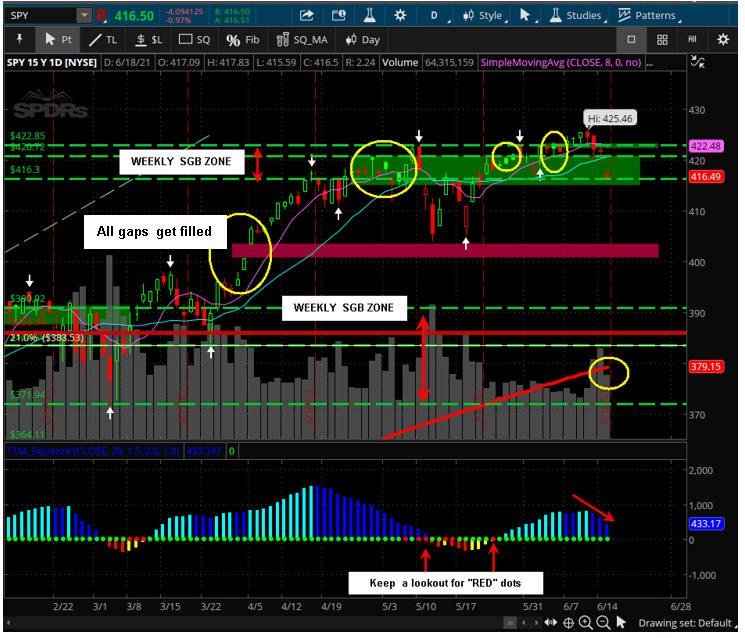
Task: Click the All charts toggle icon
Action: pyautogui.click(x=692, y=39)
